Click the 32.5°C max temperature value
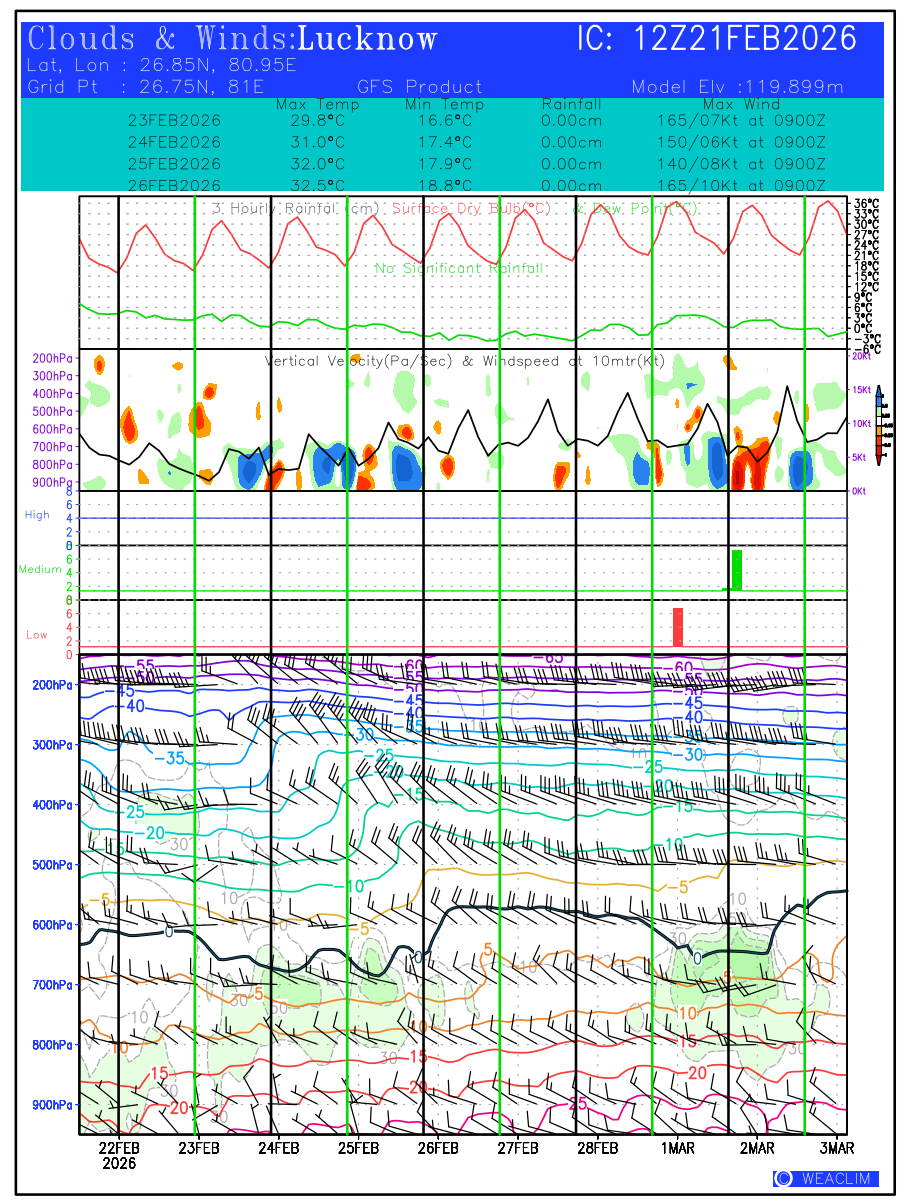The image size is (900, 1200). 317,186
